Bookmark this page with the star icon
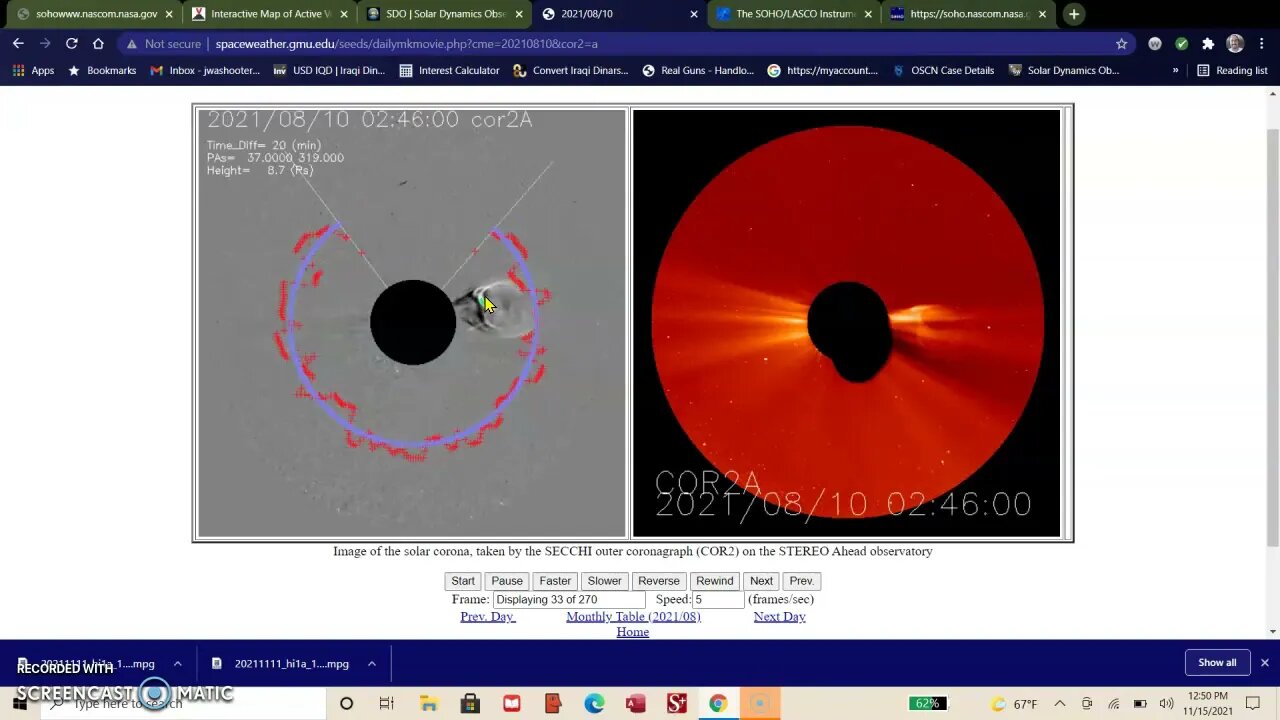1280x720 pixels. pos(1121,44)
